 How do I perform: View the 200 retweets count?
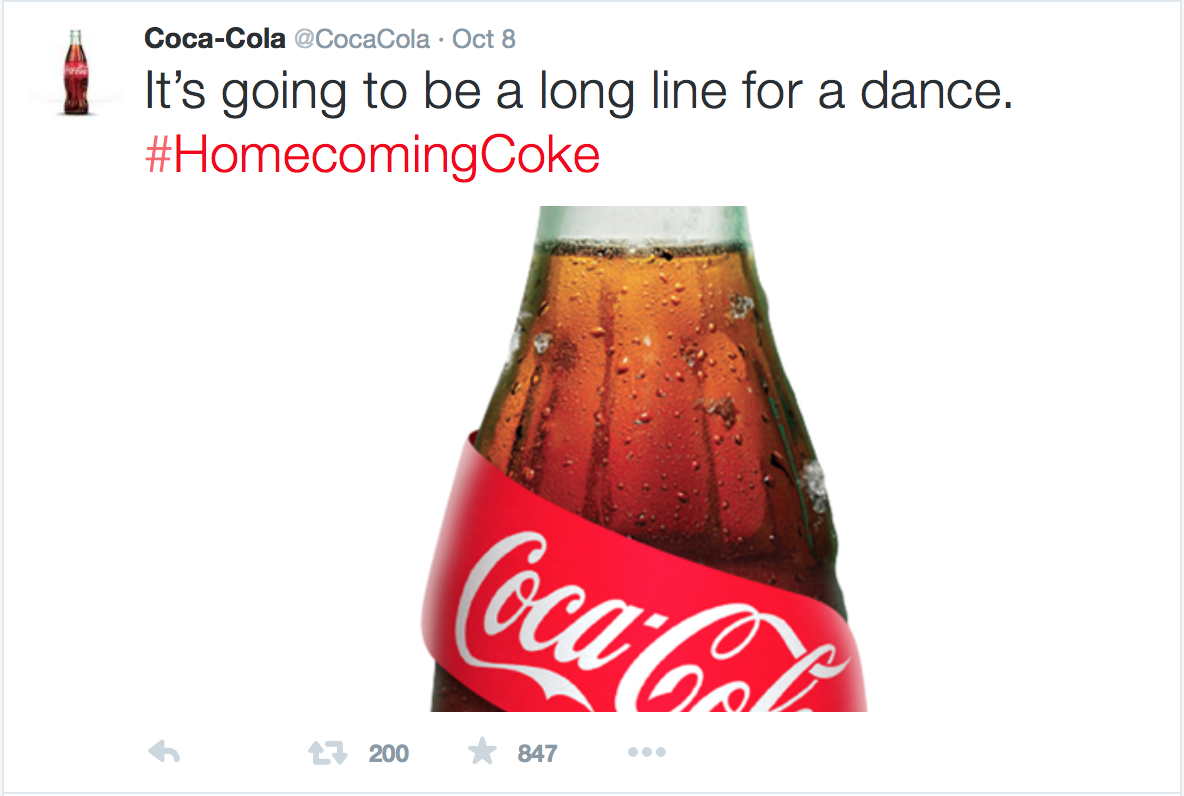388,753
